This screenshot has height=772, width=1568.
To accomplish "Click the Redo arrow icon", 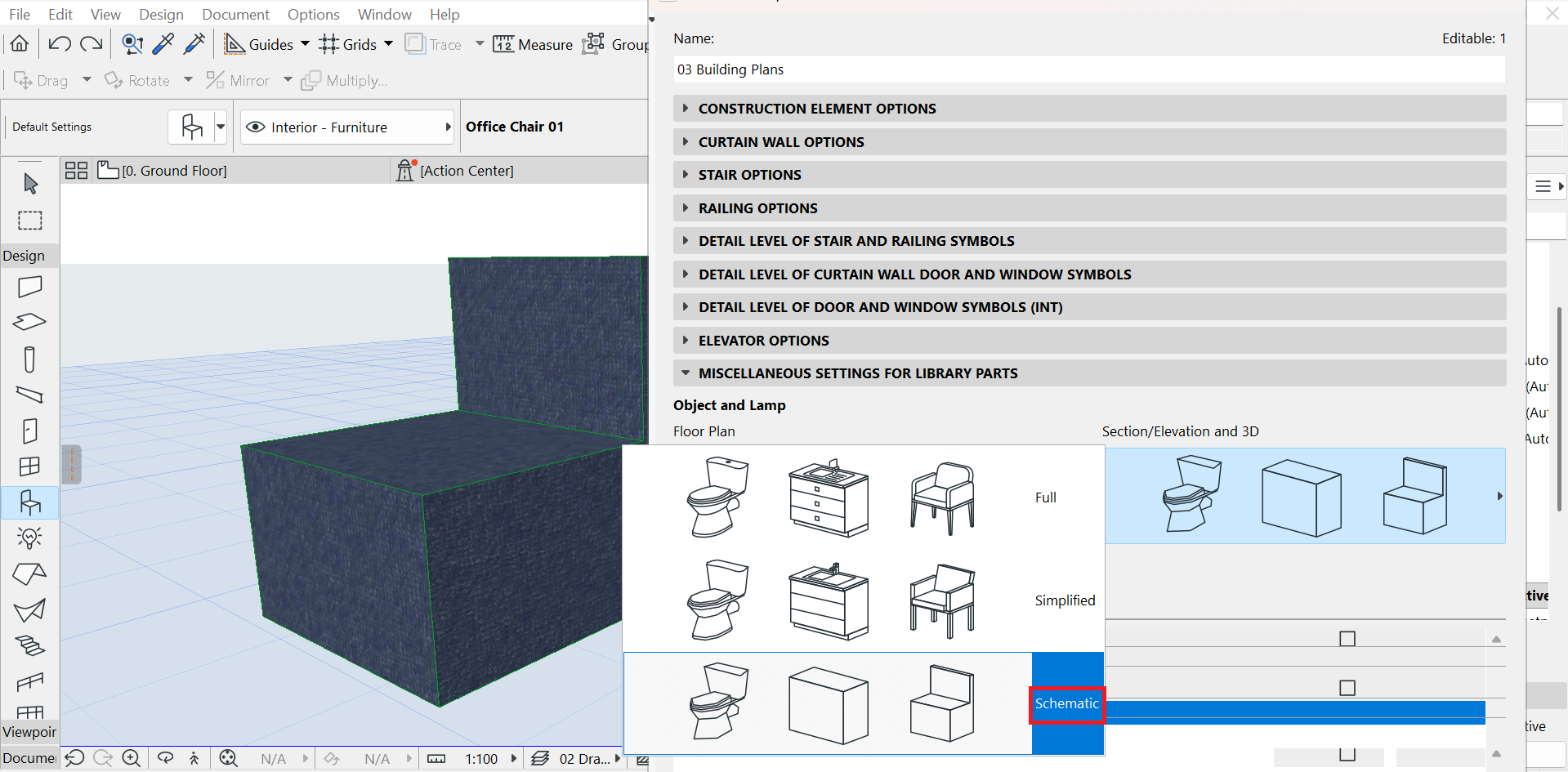I will (x=92, y=44).
